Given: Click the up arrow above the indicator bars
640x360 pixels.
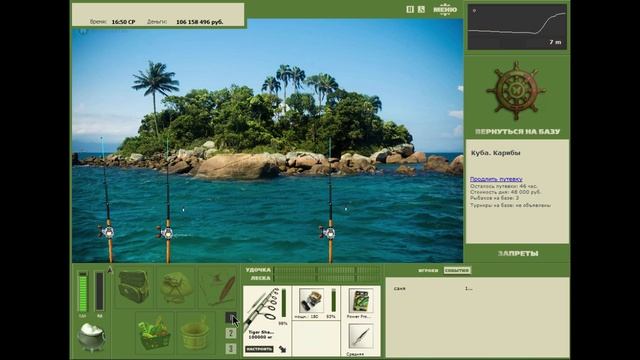Looking at the screenshot, I should [x=109, y=270].
